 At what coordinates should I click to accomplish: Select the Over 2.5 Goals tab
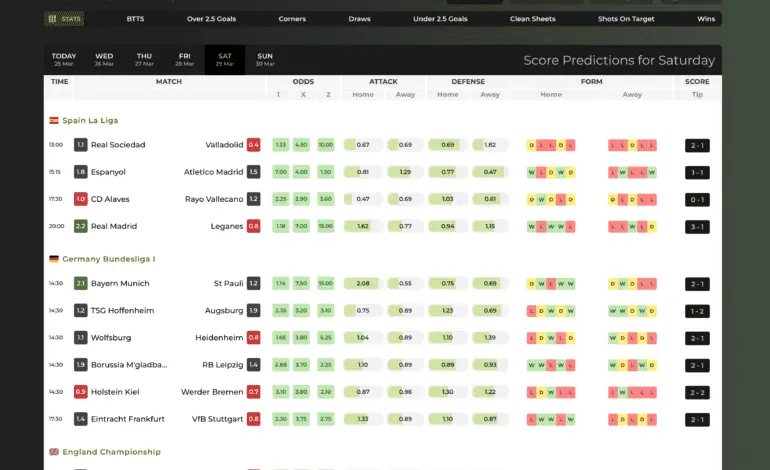coord(211,19)
